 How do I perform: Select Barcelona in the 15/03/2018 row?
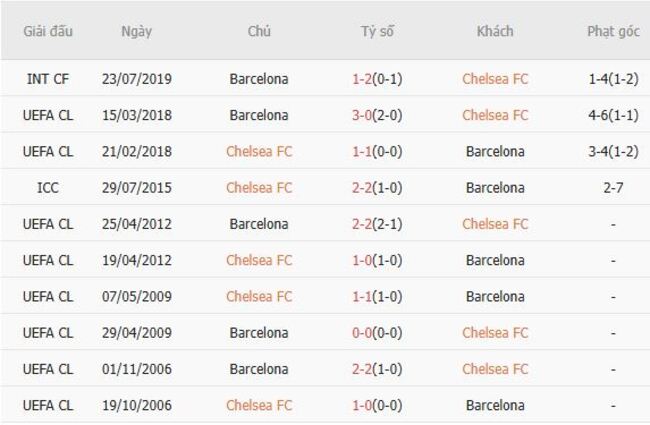(x=259, y=115)
